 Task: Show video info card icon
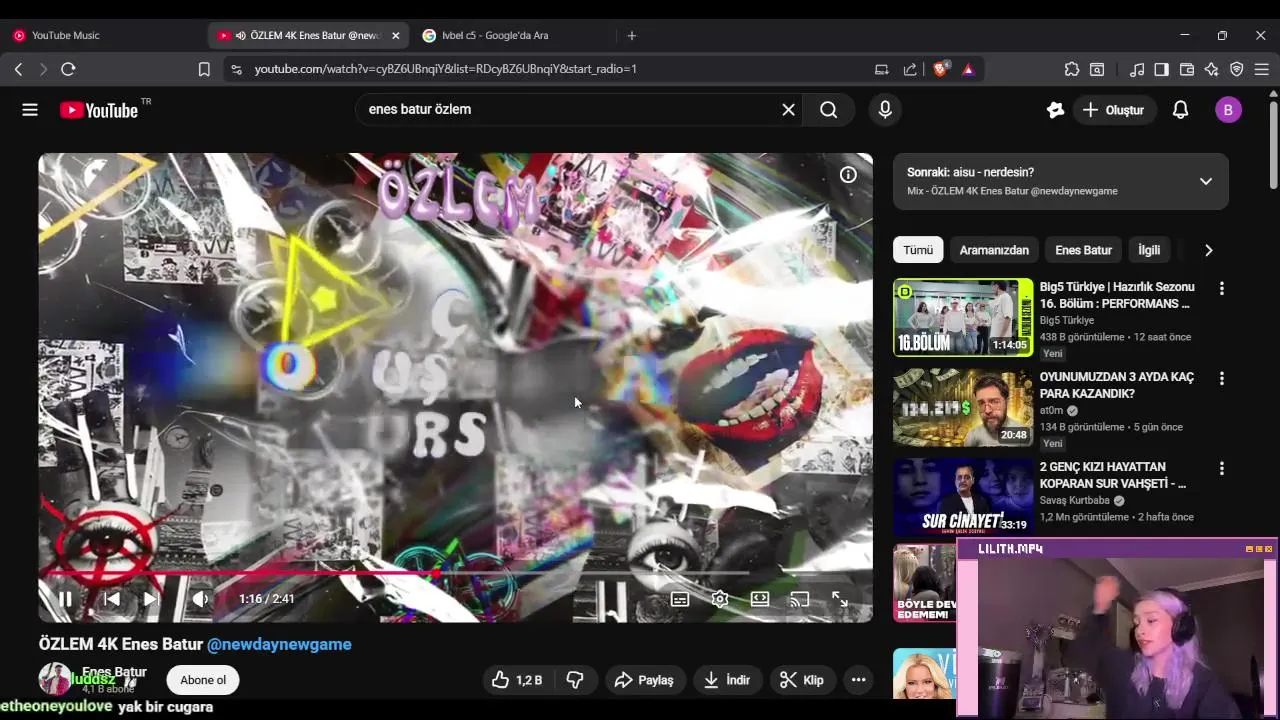(x=848, y=175)
